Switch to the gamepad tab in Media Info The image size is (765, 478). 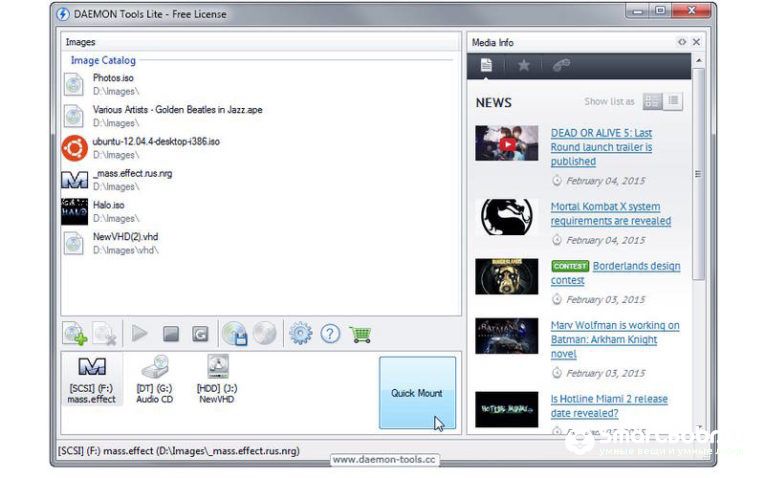tap(561, 65)
